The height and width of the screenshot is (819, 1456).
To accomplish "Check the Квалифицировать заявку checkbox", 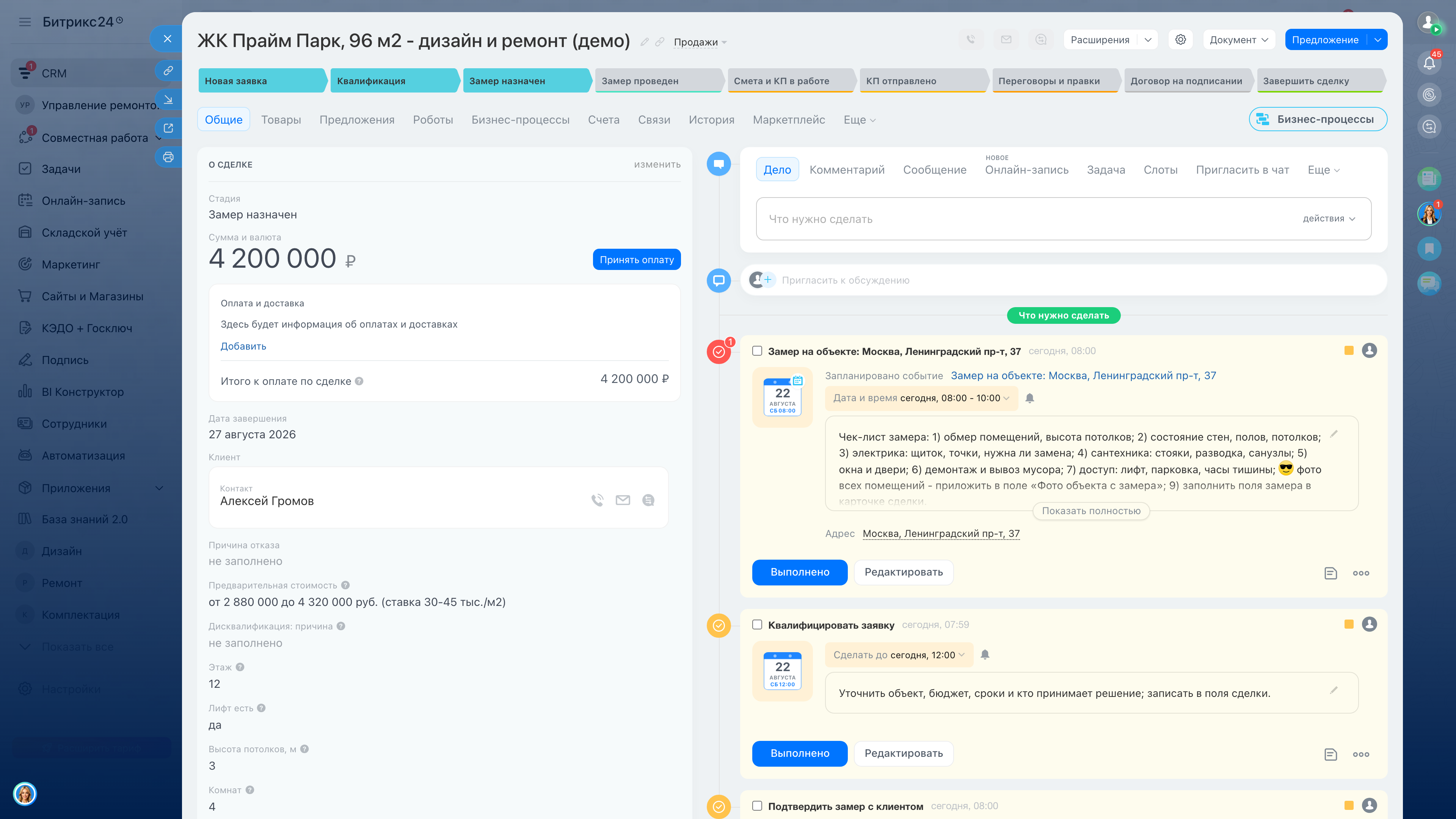I will tap(758, 624).
